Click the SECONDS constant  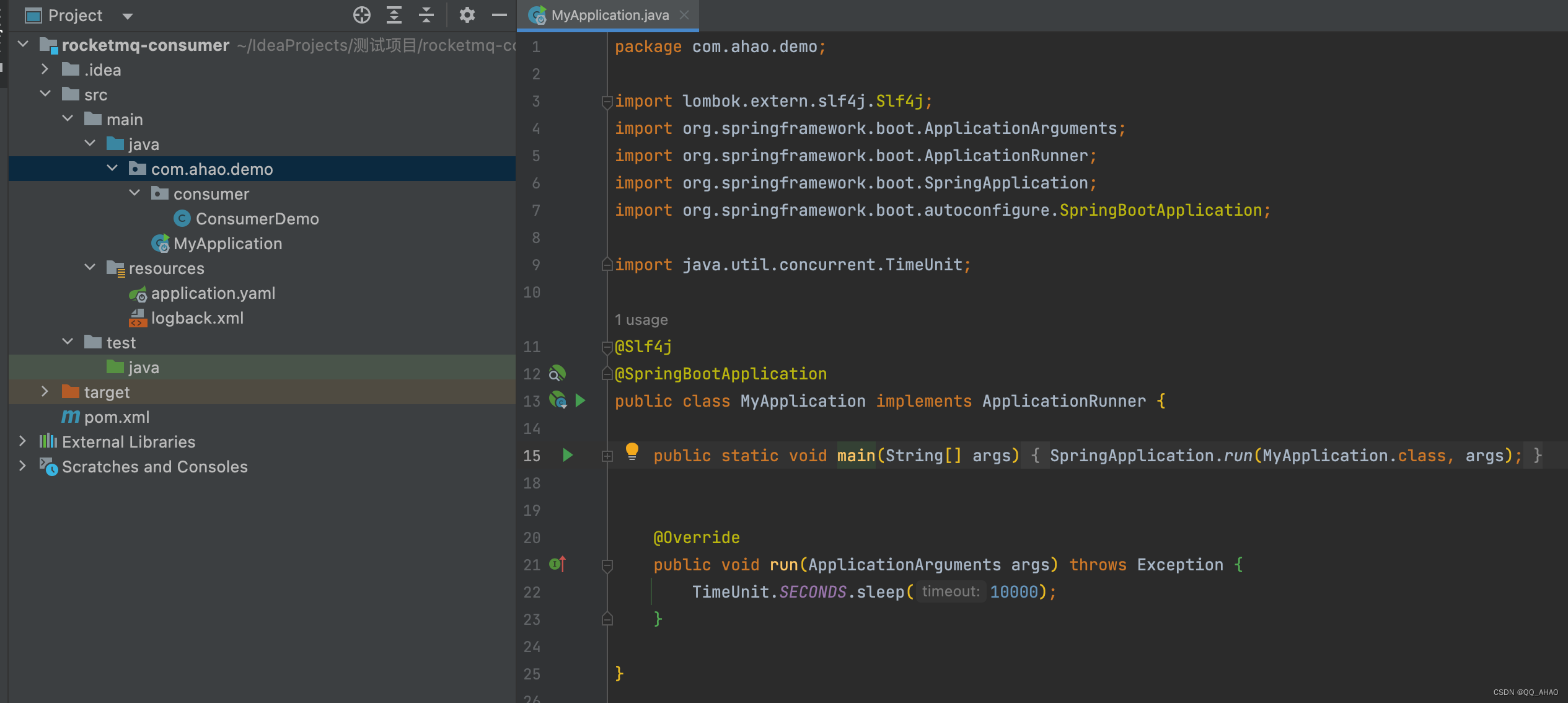[x=813, y=592]
